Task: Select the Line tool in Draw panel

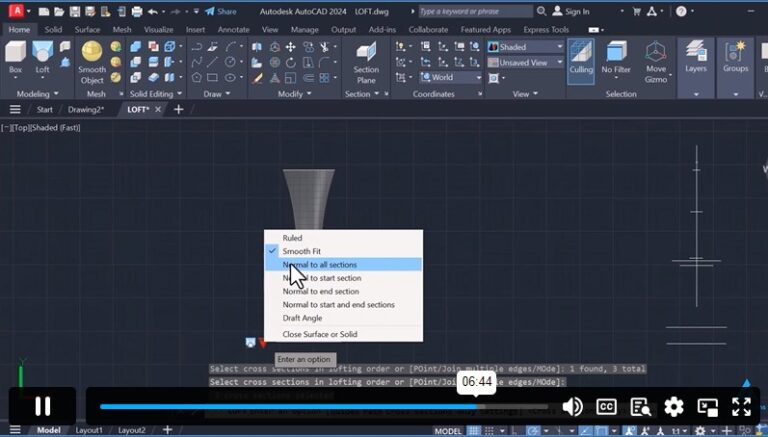Action: coord(212,62)
